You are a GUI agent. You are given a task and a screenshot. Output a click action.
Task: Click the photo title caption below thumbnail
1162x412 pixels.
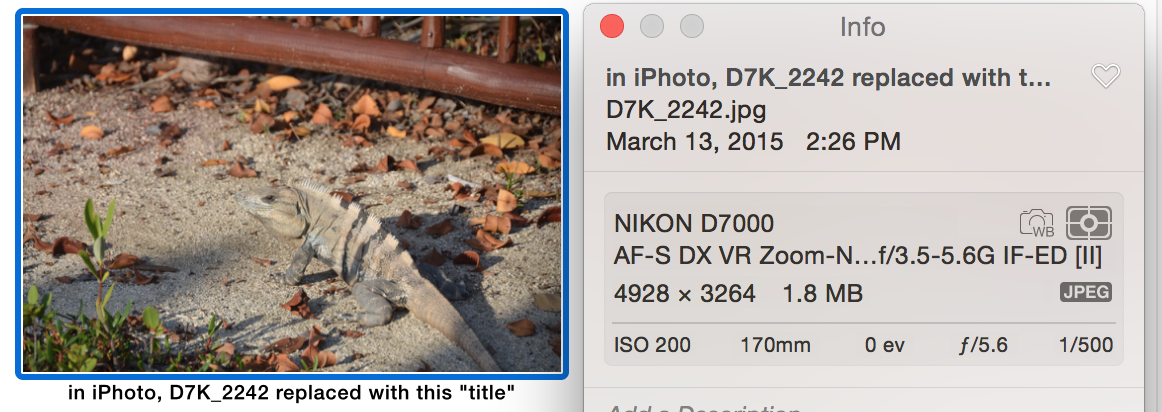pos(292,393)
